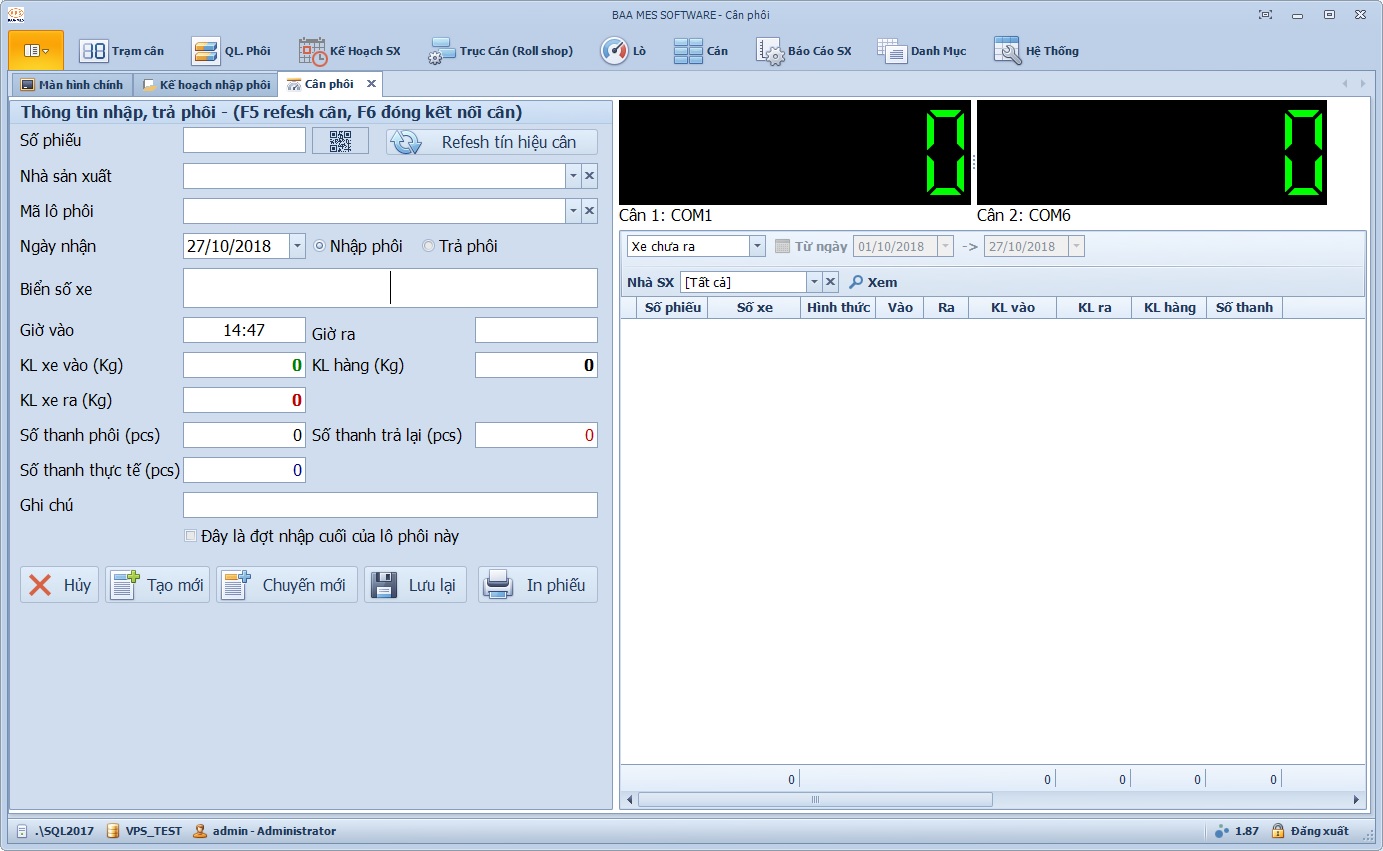
Task: Click Refesh tín hiệu cân button
Action: [492, 142]
